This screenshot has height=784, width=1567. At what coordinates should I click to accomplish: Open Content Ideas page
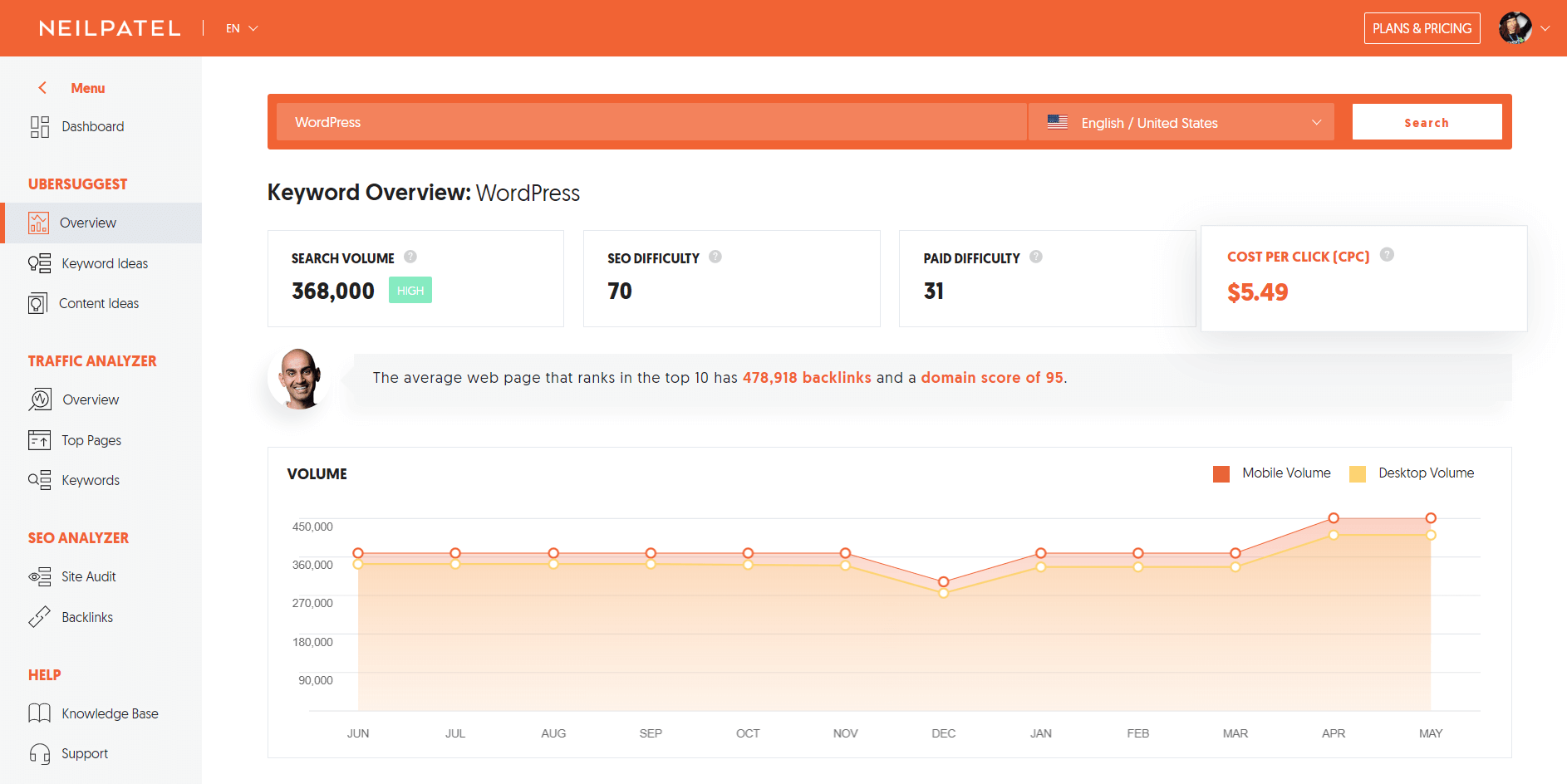coord(99,303)
